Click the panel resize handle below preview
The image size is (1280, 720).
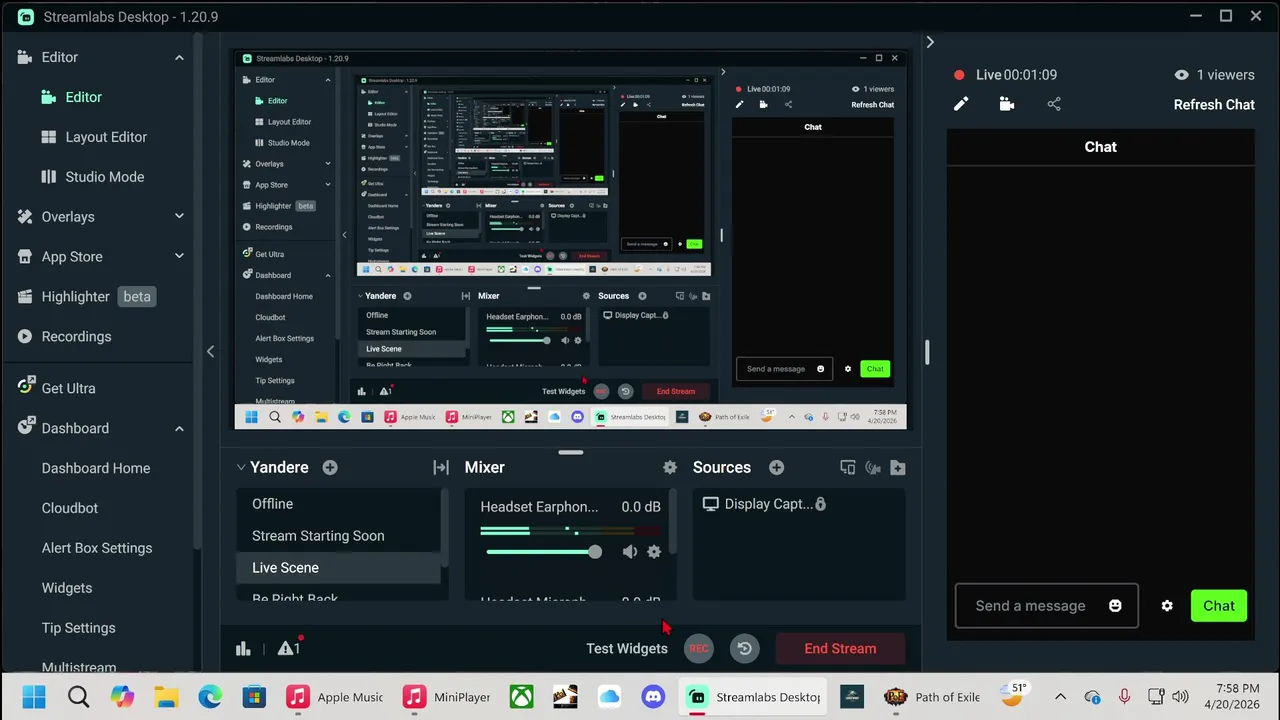pyautogui.click(x=570, y=453)
